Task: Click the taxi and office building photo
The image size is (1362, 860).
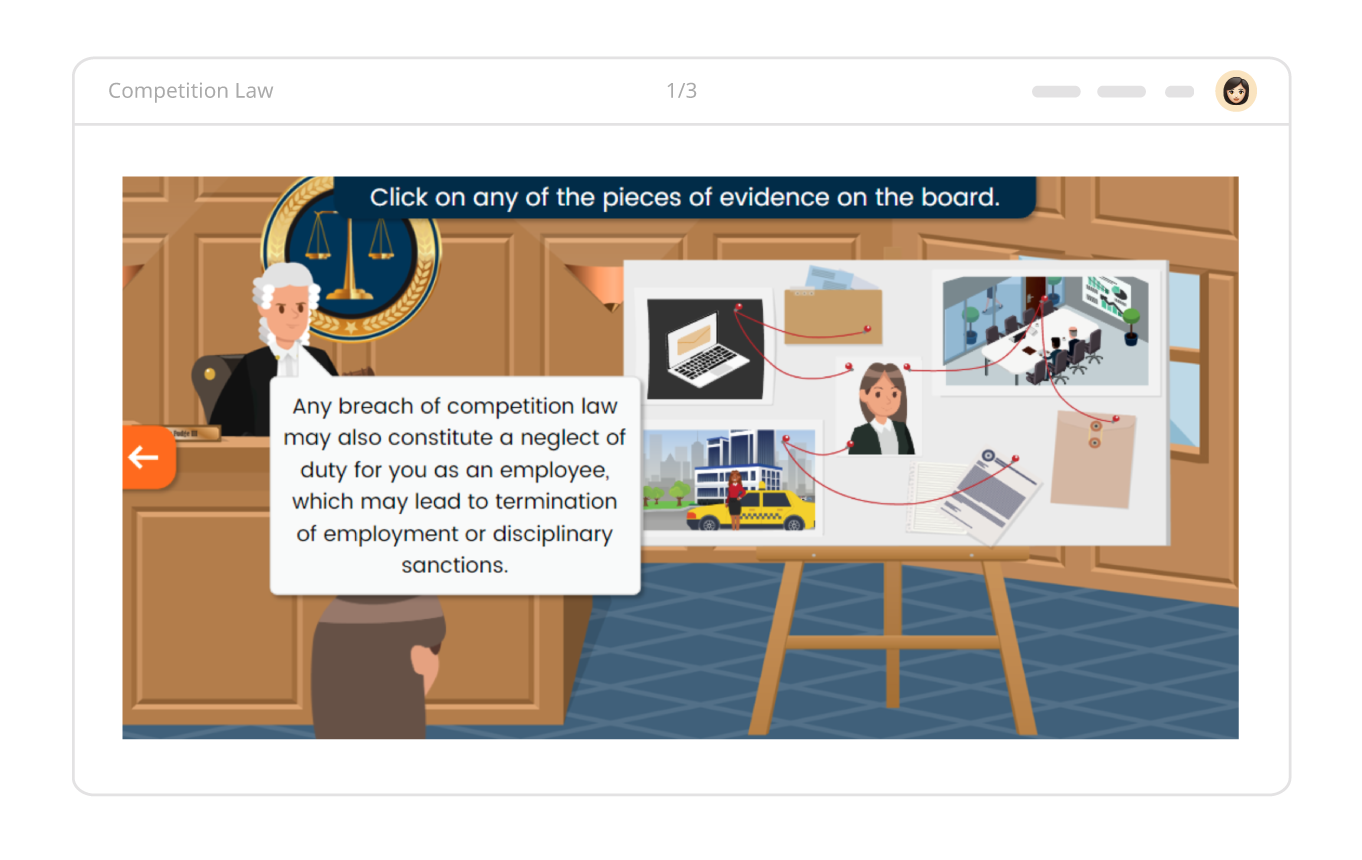Action: click(730, 480)
